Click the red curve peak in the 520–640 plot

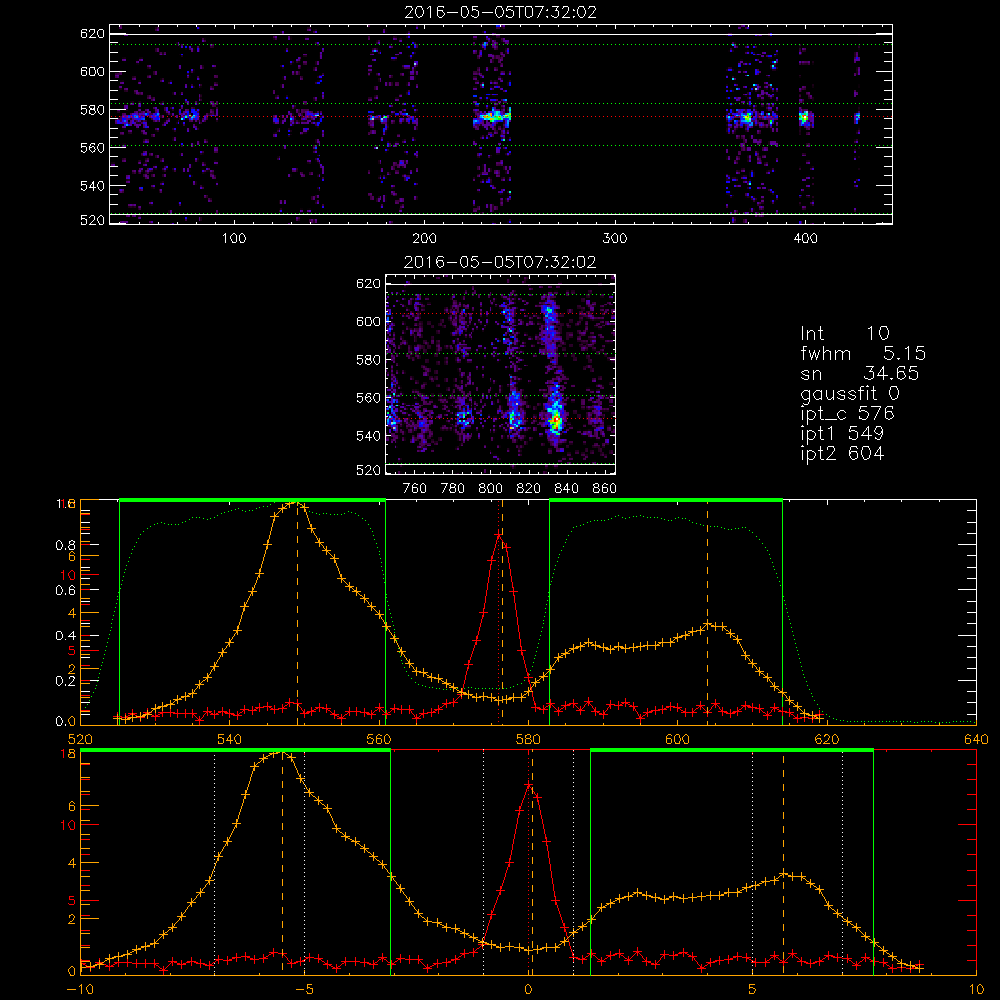tap(499, 534)
